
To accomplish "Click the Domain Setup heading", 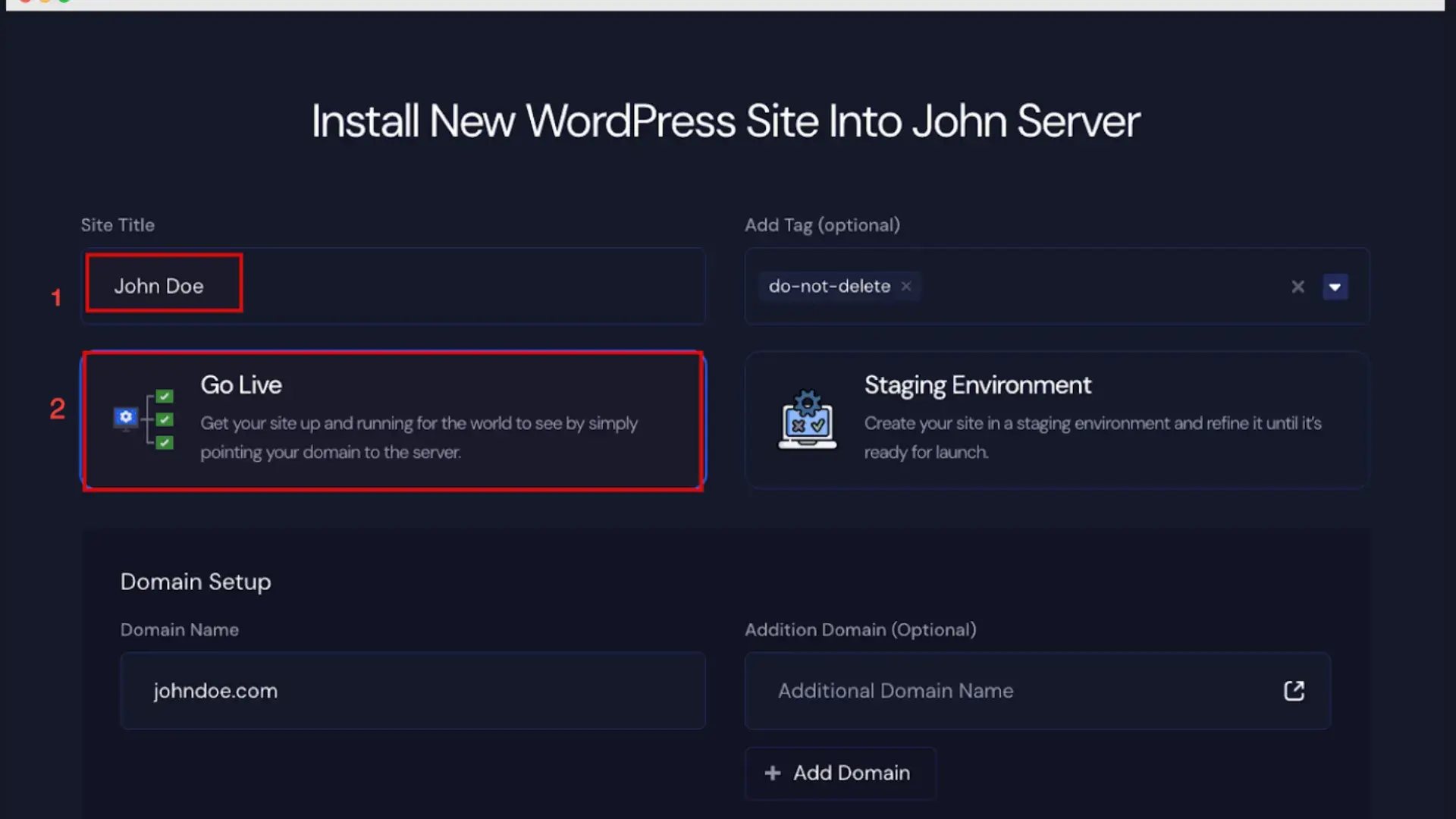I will (x=196, y=582).
